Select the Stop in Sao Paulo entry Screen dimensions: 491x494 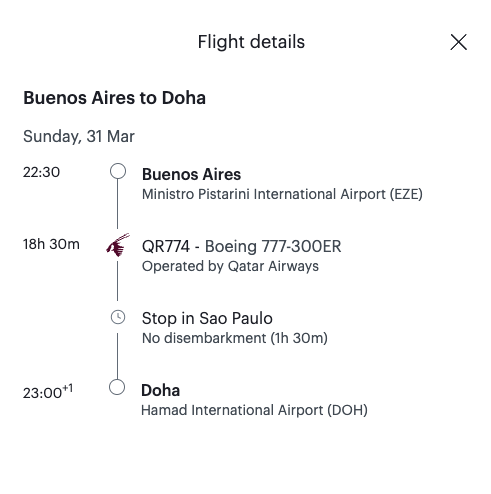207,318
